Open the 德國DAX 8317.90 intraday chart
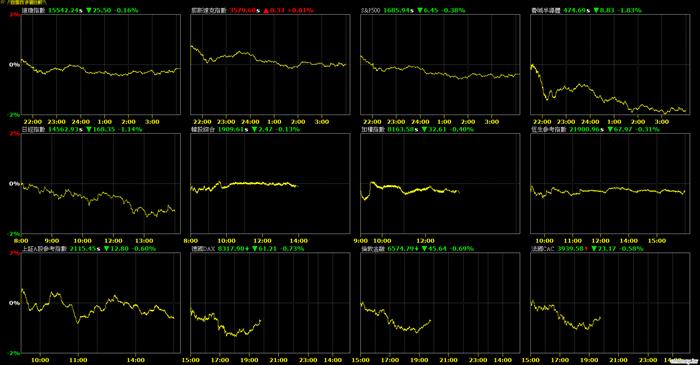The height and width of the screenshot is (365, 700). pyautogui.click(x=271, y=303)
